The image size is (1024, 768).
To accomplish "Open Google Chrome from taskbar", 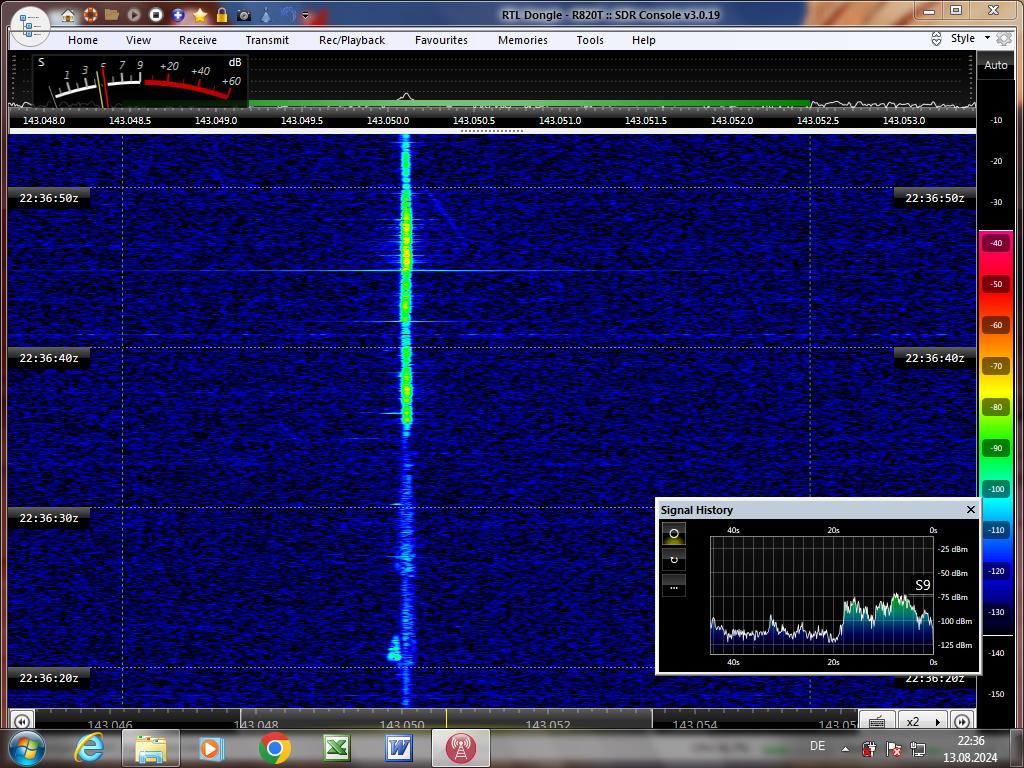I will 274,748.
